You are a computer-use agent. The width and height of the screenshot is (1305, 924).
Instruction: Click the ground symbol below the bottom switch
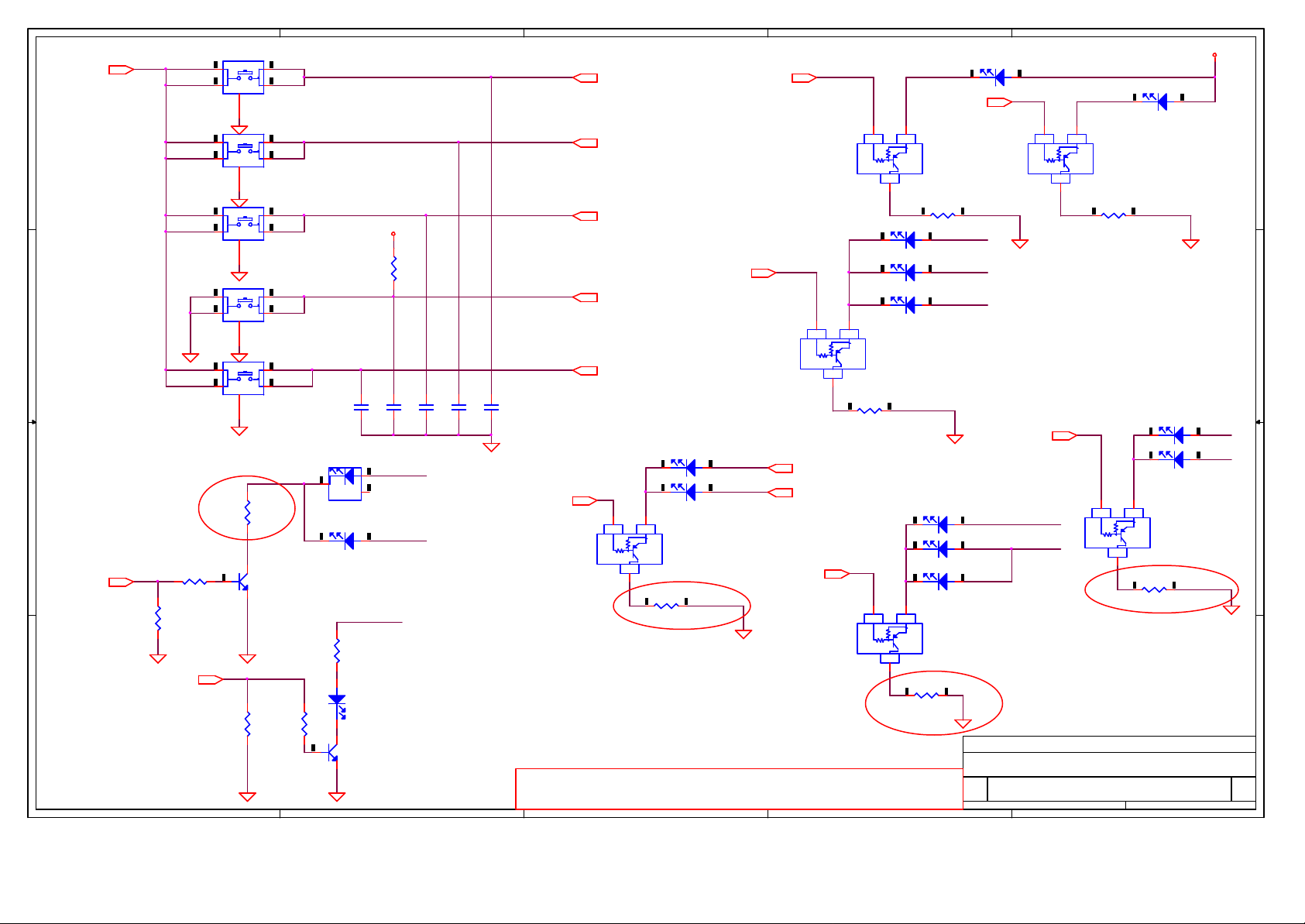[239, 431]
